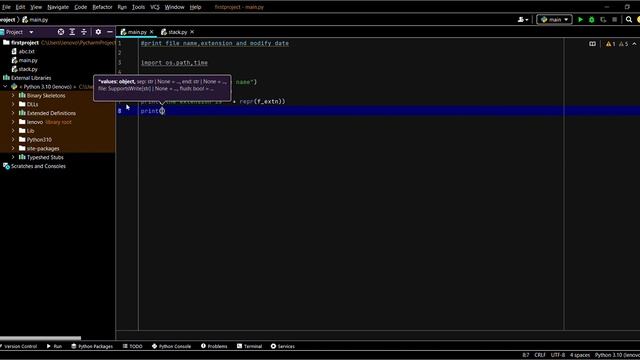Image resolution: width=640 pixels, height=360 pixels.
Task: Open the Help menu
Action: coord(195,7)
